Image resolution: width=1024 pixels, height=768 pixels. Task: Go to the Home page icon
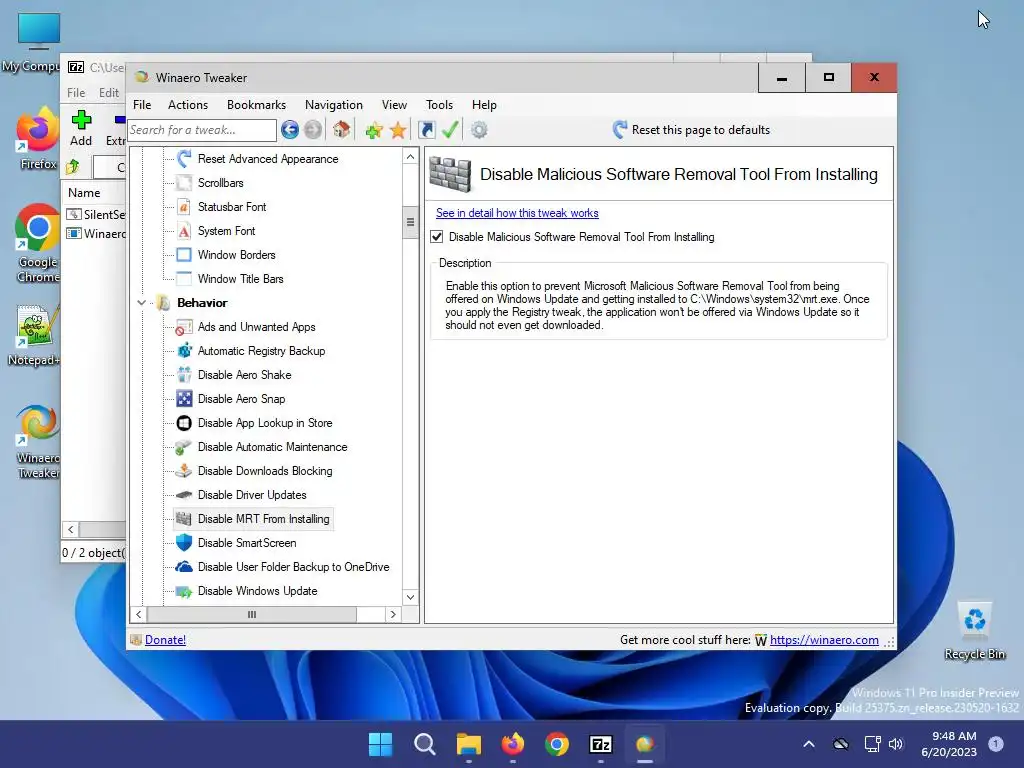point(341,130)
